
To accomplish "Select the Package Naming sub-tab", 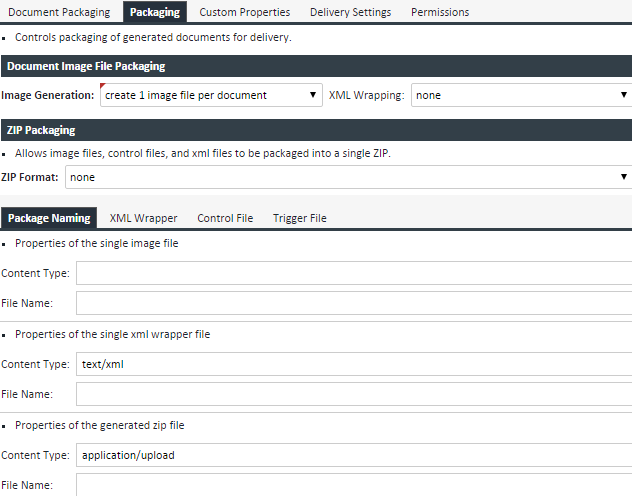I will click(48, 218).
